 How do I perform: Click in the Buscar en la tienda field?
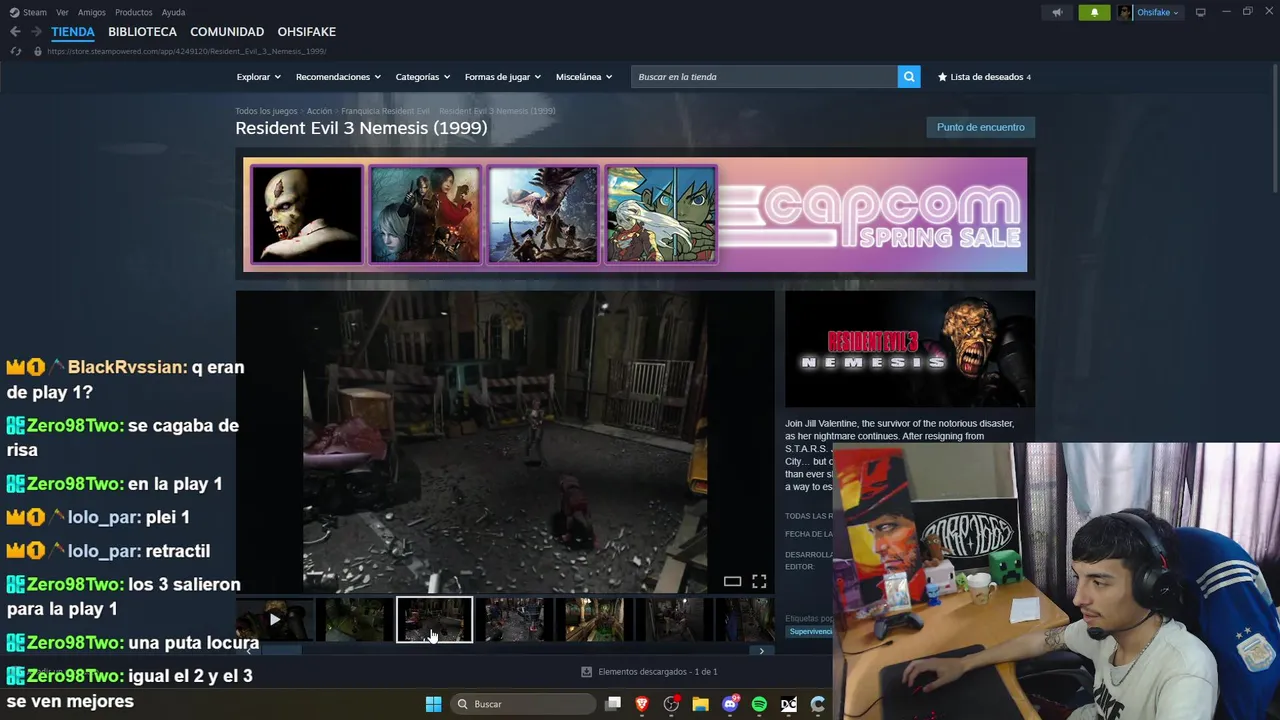pyautogui.click(x=764, y=77)
